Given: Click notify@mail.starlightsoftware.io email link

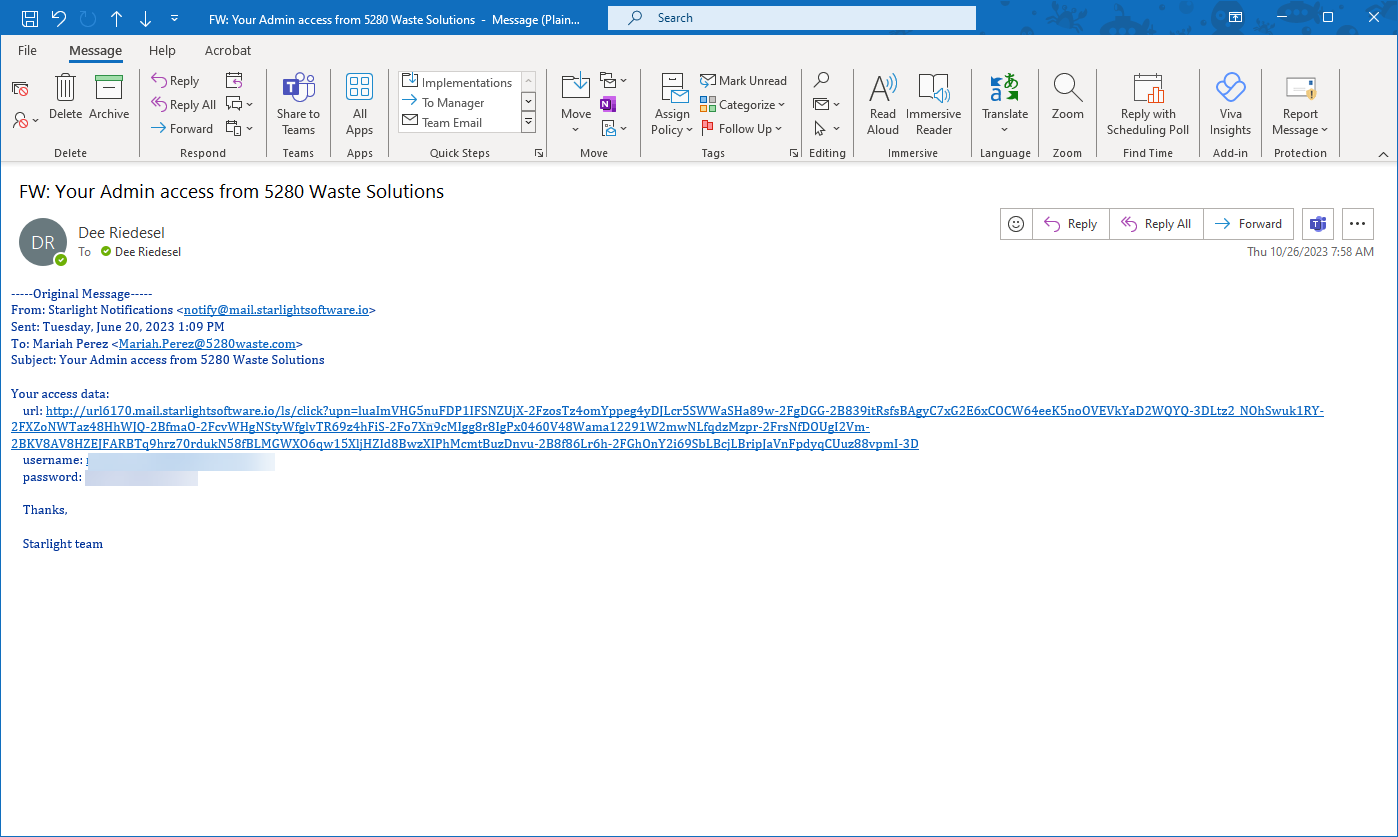Looking at the screenshot, I should click(x=276, y=310).
